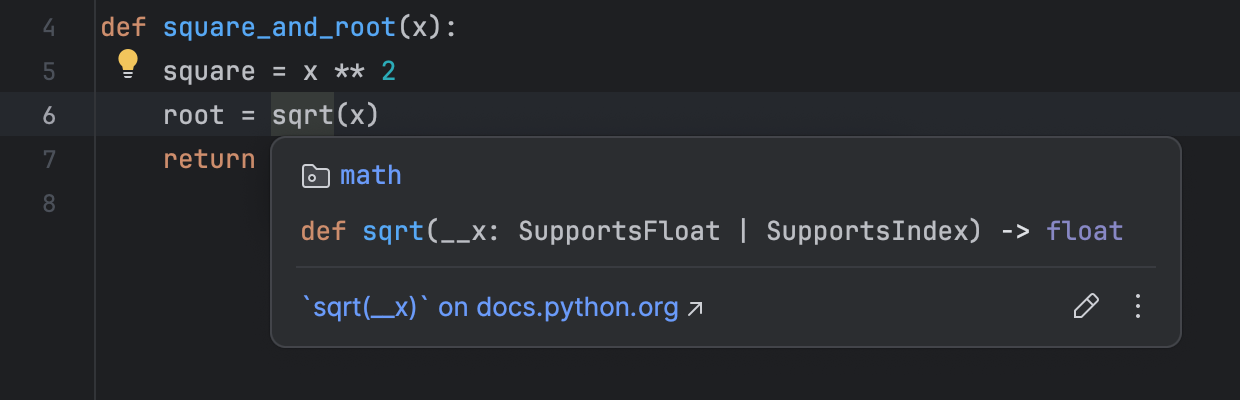Click line number 8 in the gutter
The width and height of the screenshot is (1240, 400).
(50, 203)
